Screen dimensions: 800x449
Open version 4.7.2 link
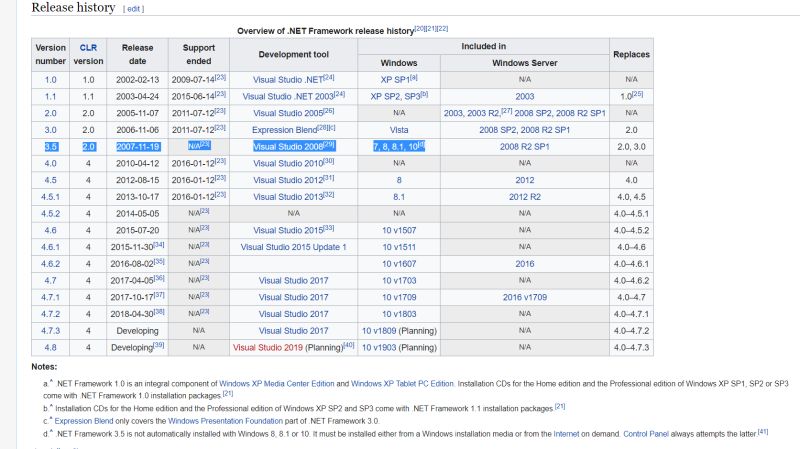(x=51, y=314)
